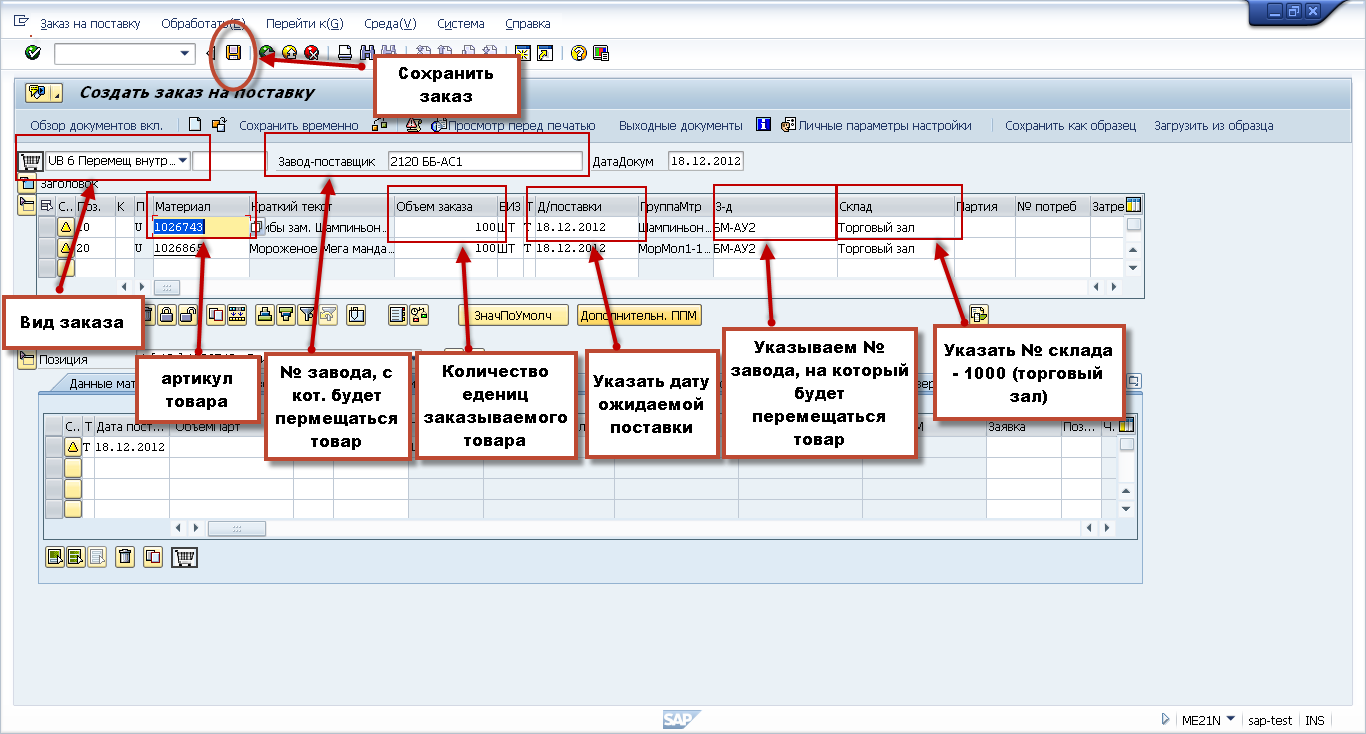Click the locked padlock icon below item table
The width and height of the screenshot is (1366, 734).
pyautogui.click(x=167, y=315)
